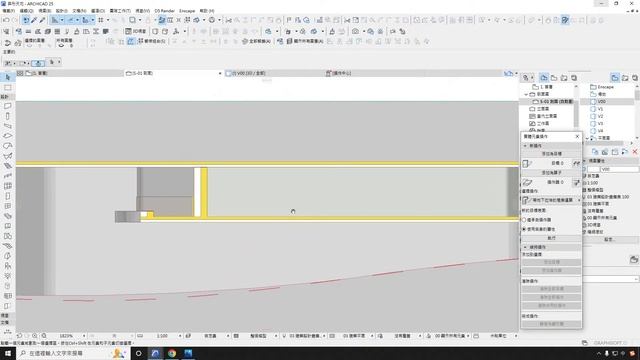Click the scissors Trim icon
This screenshot has width=640, height=360.
tap(229, 20)
